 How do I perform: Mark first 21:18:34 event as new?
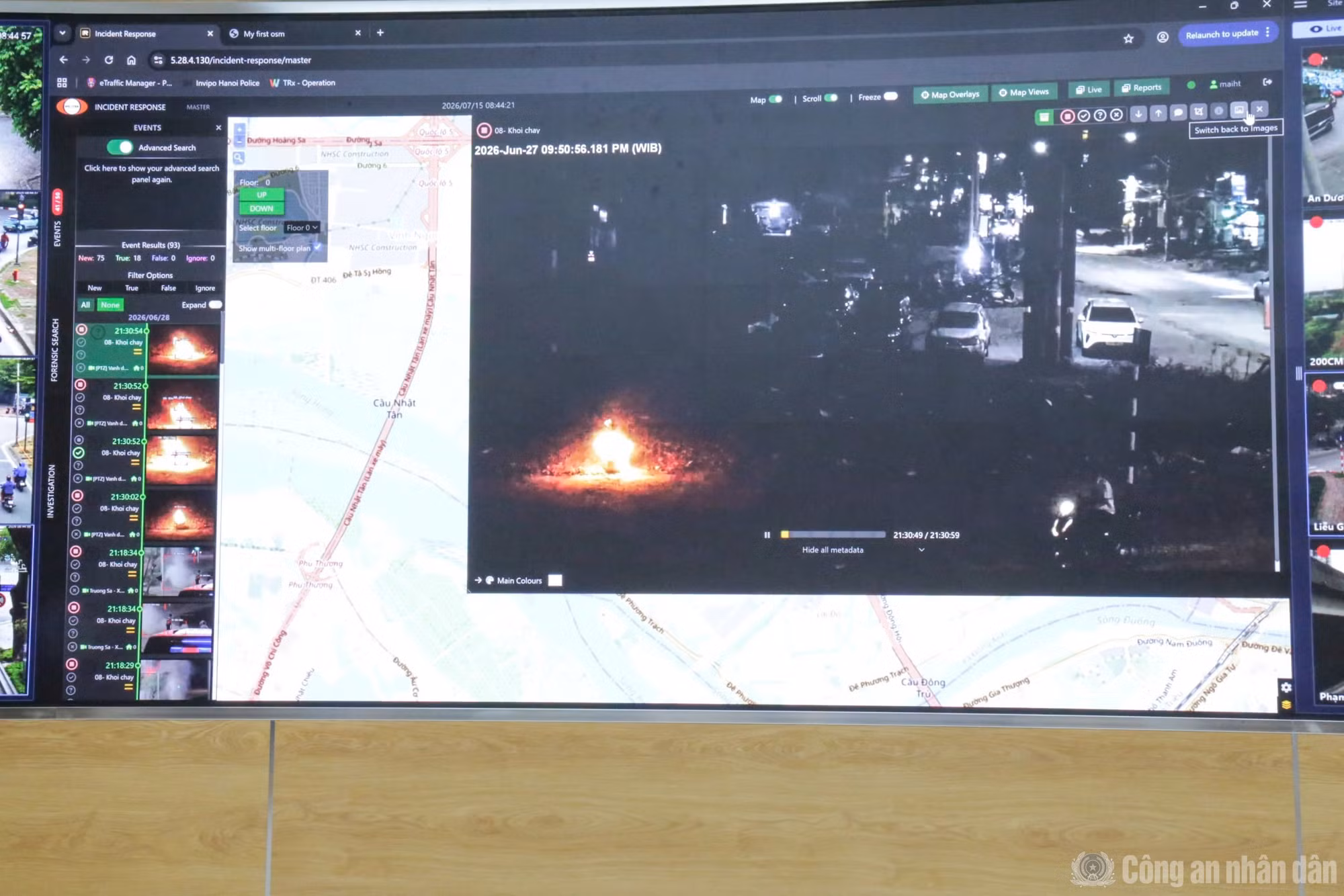pyautogui.click(x=76, y=551)
